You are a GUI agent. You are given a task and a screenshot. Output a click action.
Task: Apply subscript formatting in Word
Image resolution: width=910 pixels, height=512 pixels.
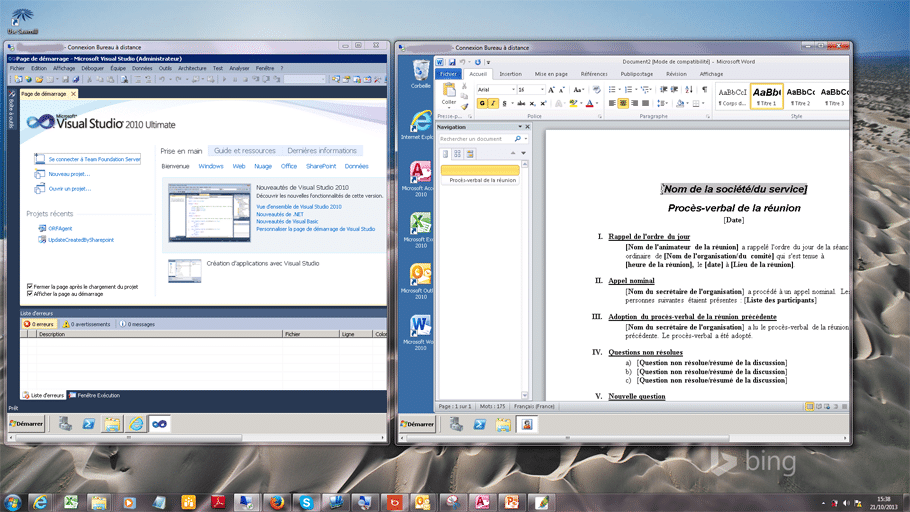tap(532, 103)
